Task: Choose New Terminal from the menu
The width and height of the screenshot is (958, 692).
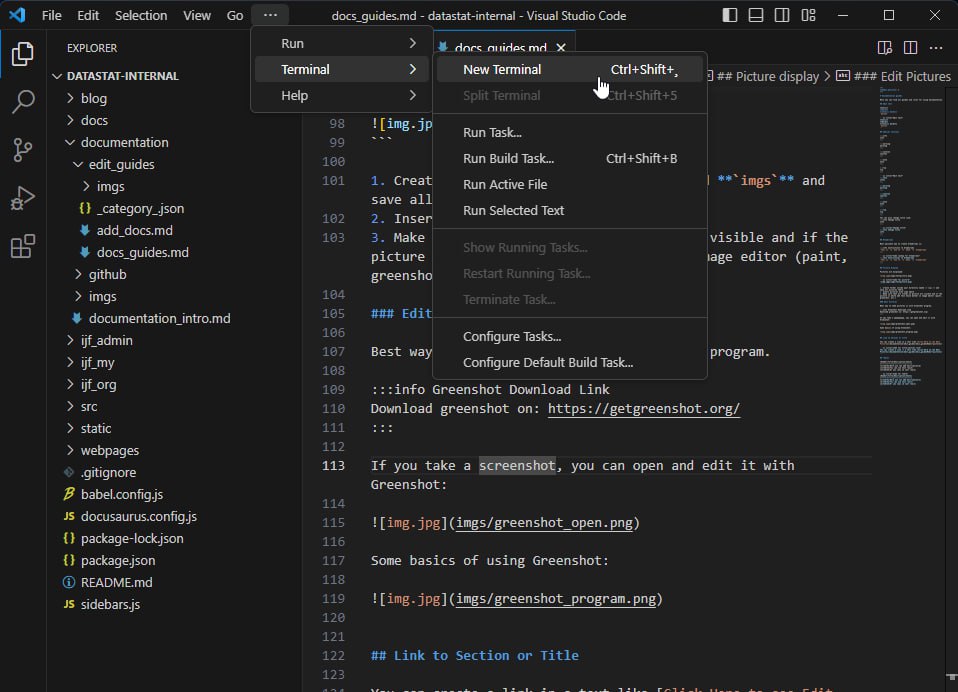Action: click(x=570, y=70)
